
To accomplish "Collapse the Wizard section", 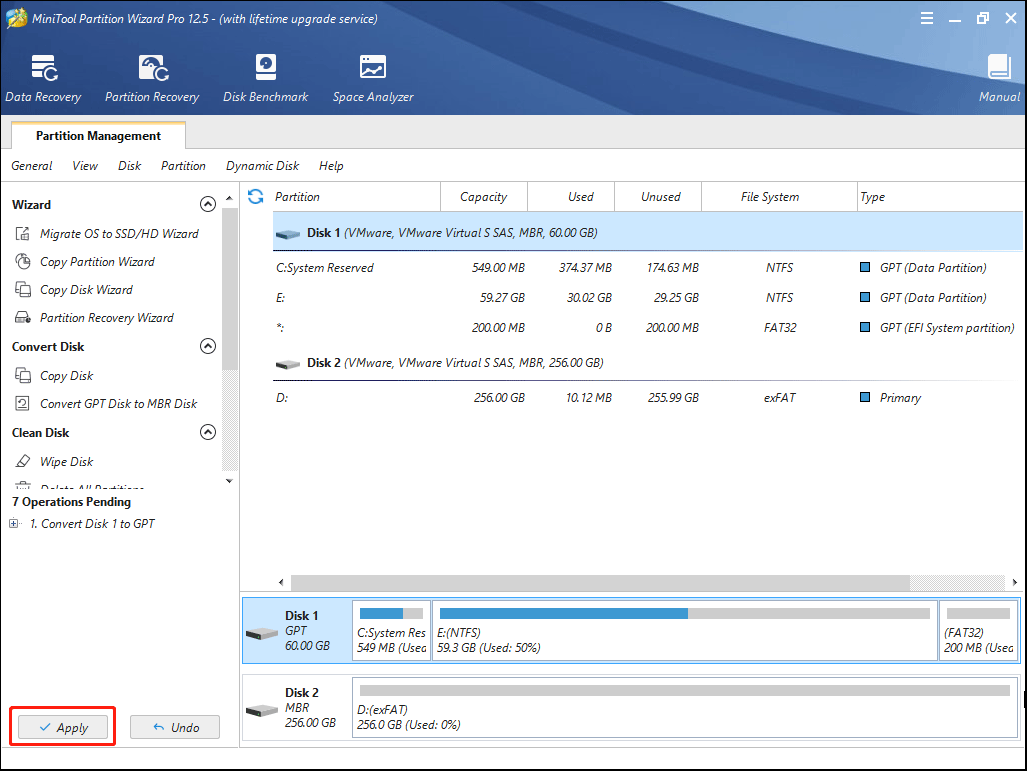I will [x=208, y=204].
